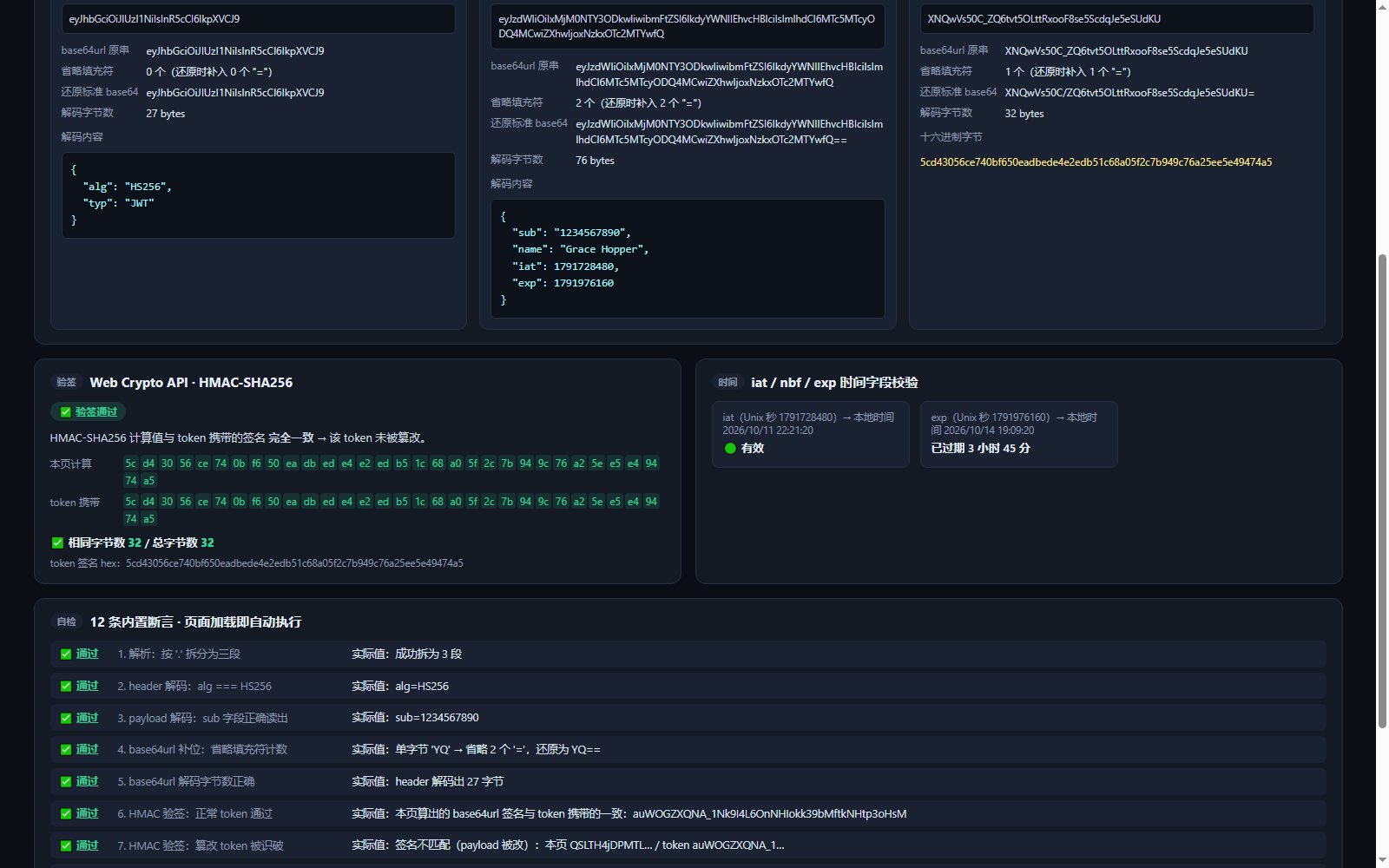Click the payload segment field starting eyJzdWIiOiIxMjM0NTY3

[688, 26]
